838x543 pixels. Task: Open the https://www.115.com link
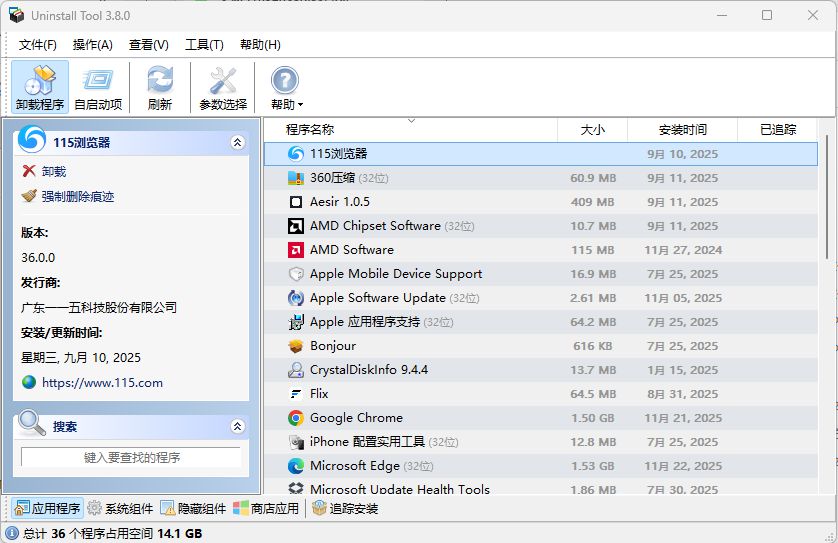[102, 383]
